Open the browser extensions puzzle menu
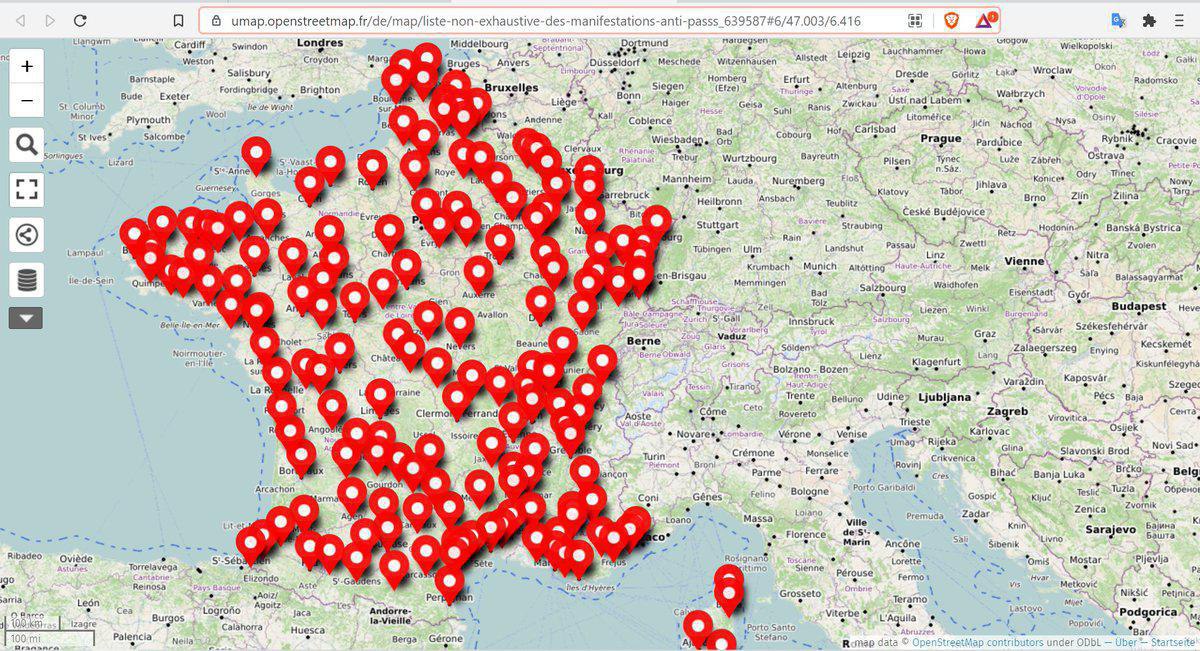This screenshot has width=1200, height=651. (1149, 20)
